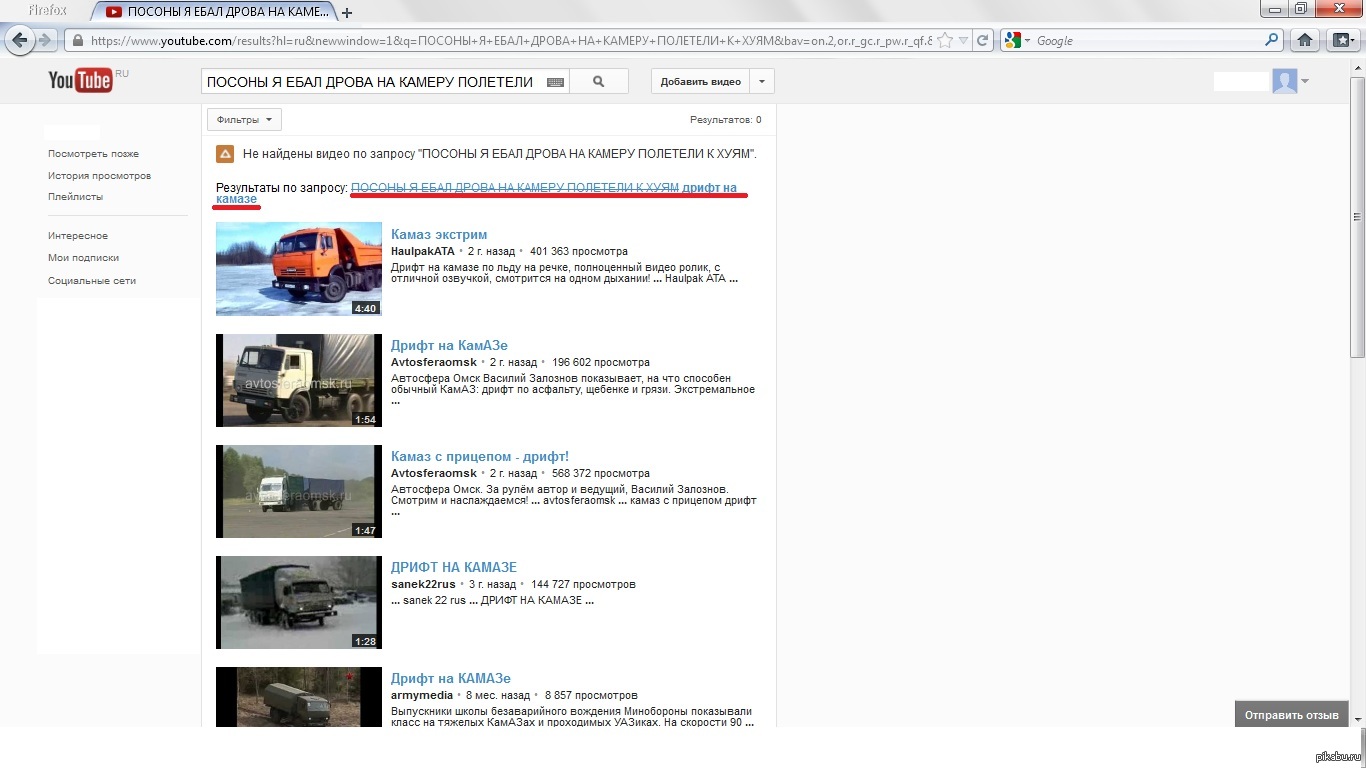Go back with the browser back arrow
This screenshot has width=1366, height=768.
pos(20,40)
